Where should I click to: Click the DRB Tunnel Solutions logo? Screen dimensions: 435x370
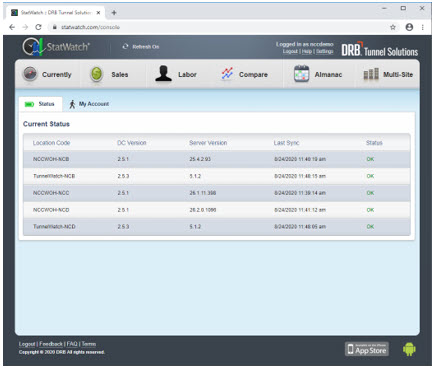tap(380, 50)
